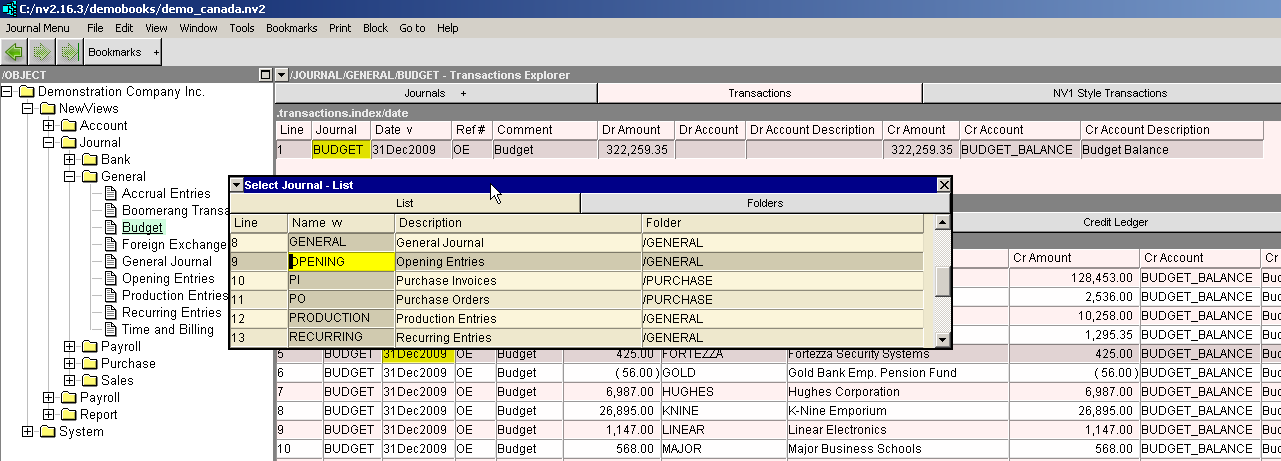Switch to the Folders tab
1281x461 pixels.
click(764, 203)
